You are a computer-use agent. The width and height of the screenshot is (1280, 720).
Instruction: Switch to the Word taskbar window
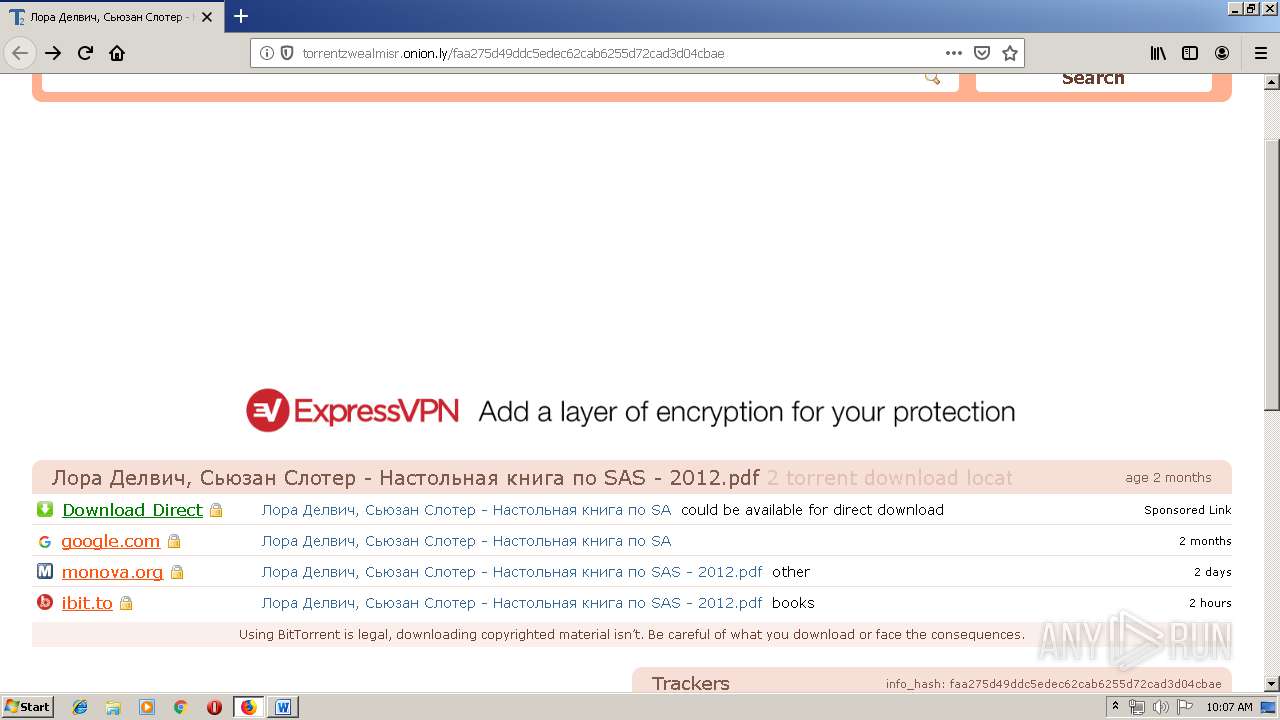coord(283,707)
